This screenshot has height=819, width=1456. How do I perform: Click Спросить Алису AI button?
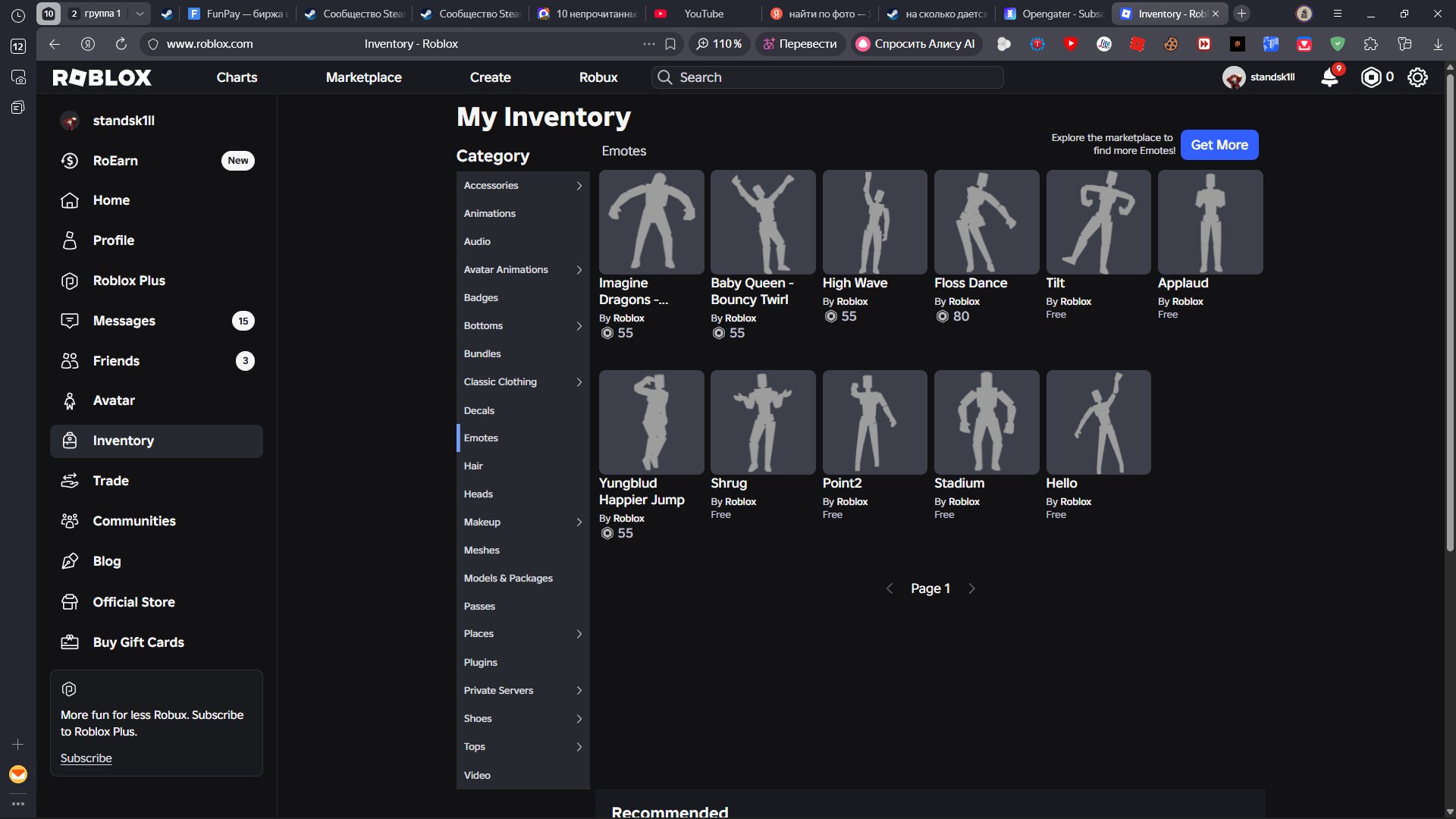coord(916,44)
